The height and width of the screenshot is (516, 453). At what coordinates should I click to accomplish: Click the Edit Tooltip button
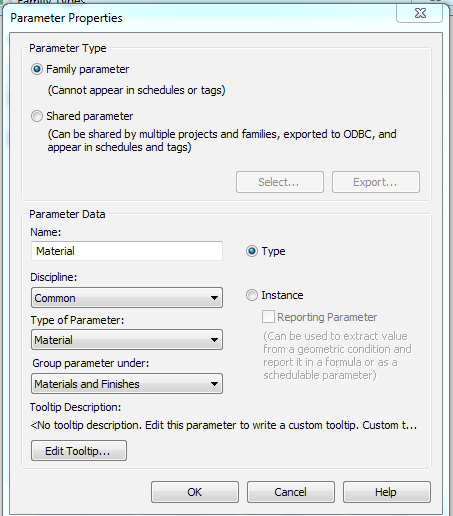coord(79,451)
